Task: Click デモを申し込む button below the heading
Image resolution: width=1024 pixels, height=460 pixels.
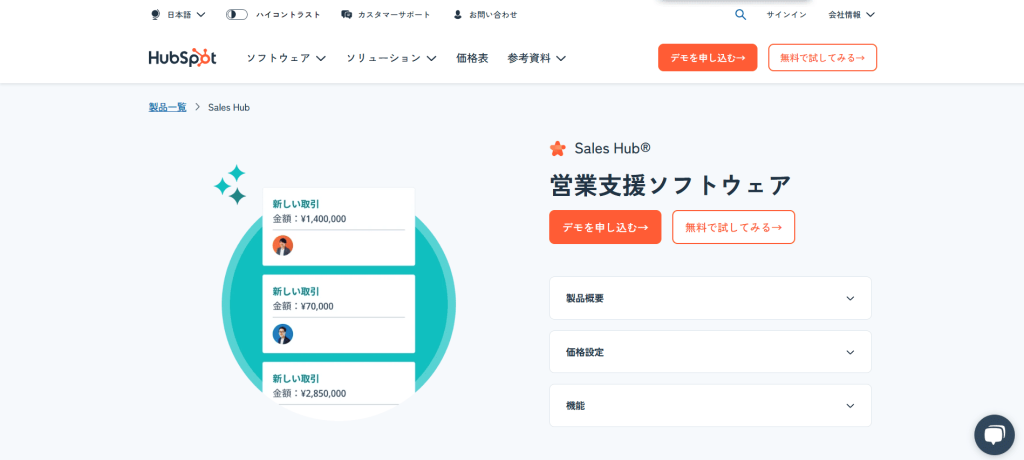Action: (605, 227)
